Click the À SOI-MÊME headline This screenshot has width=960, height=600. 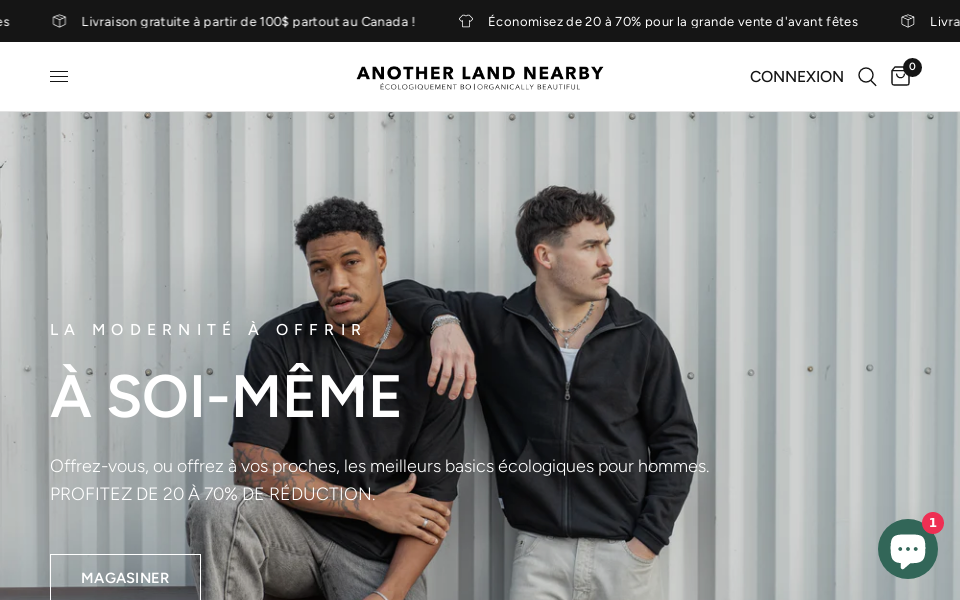coord(225,396)
